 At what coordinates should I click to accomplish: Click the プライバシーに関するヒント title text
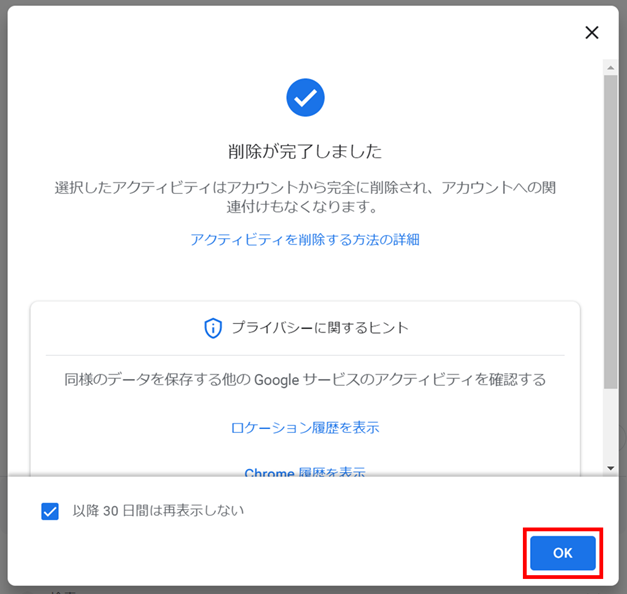[x=320, y=328]
